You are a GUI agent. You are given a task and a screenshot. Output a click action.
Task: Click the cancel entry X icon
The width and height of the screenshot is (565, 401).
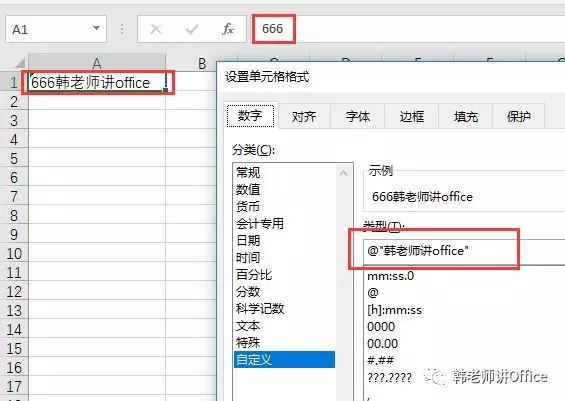coord(156,29)
